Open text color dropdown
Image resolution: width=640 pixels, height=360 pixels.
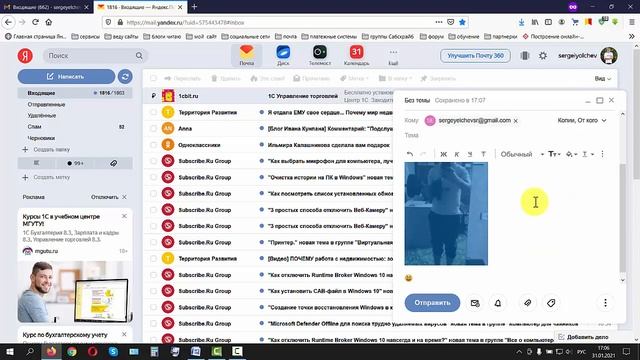pyautogui.click(x=571, y=154)
